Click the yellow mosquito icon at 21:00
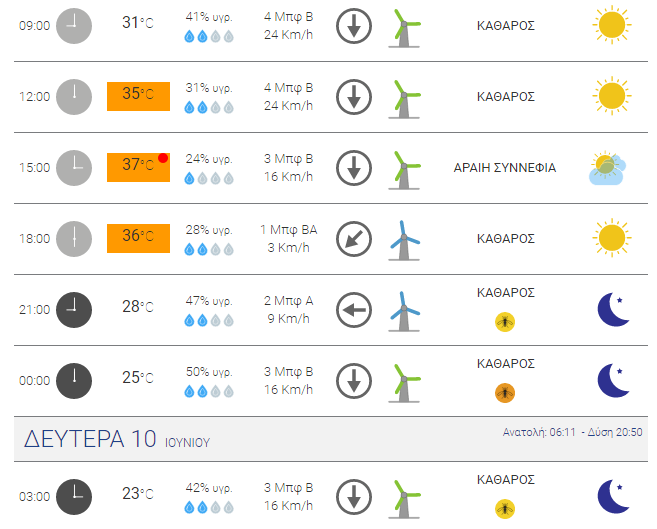Viewport: 657px width, 529px height. [x=505, y=322]
